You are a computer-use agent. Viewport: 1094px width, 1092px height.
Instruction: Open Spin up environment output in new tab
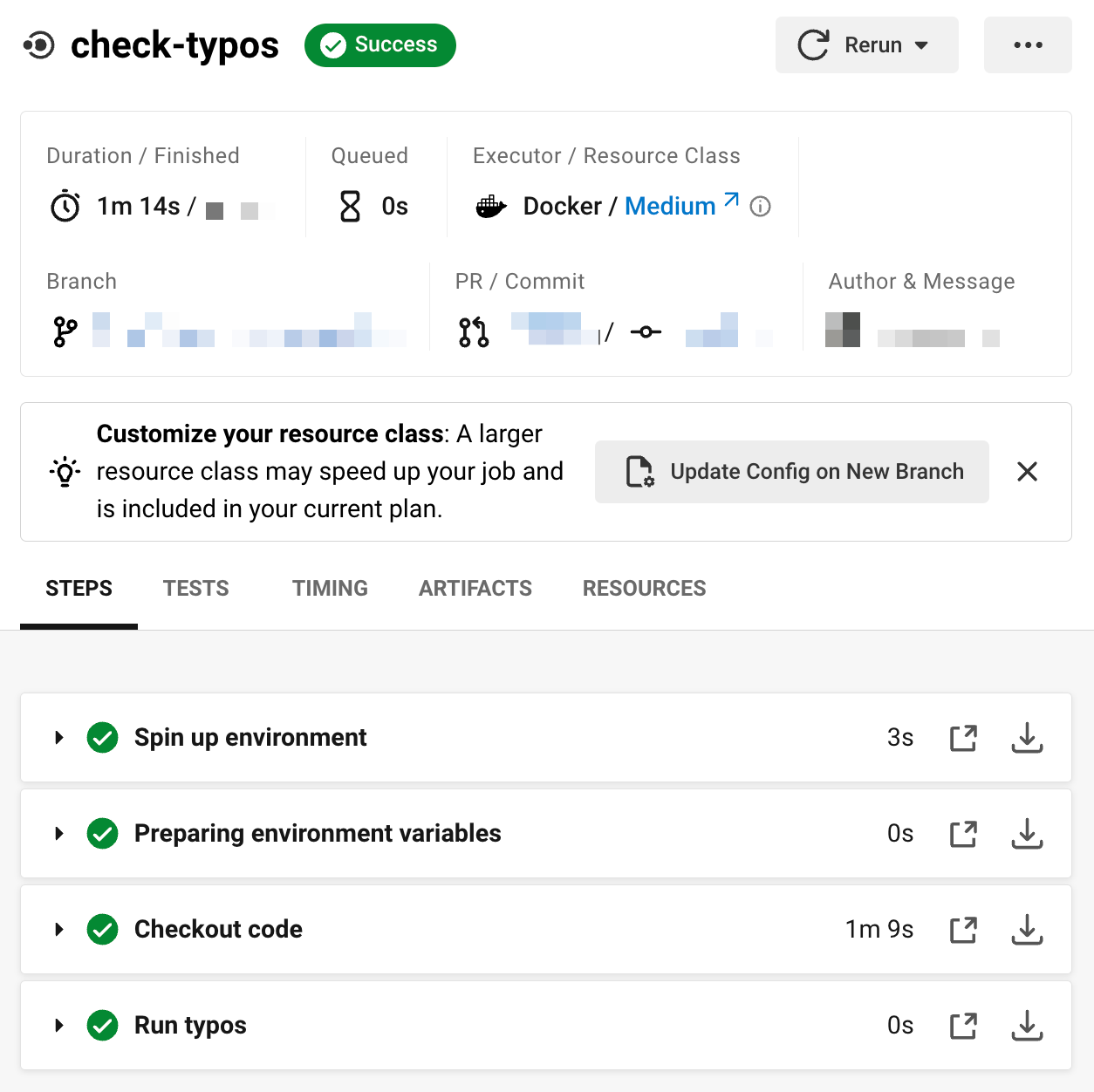pos(963,738)
